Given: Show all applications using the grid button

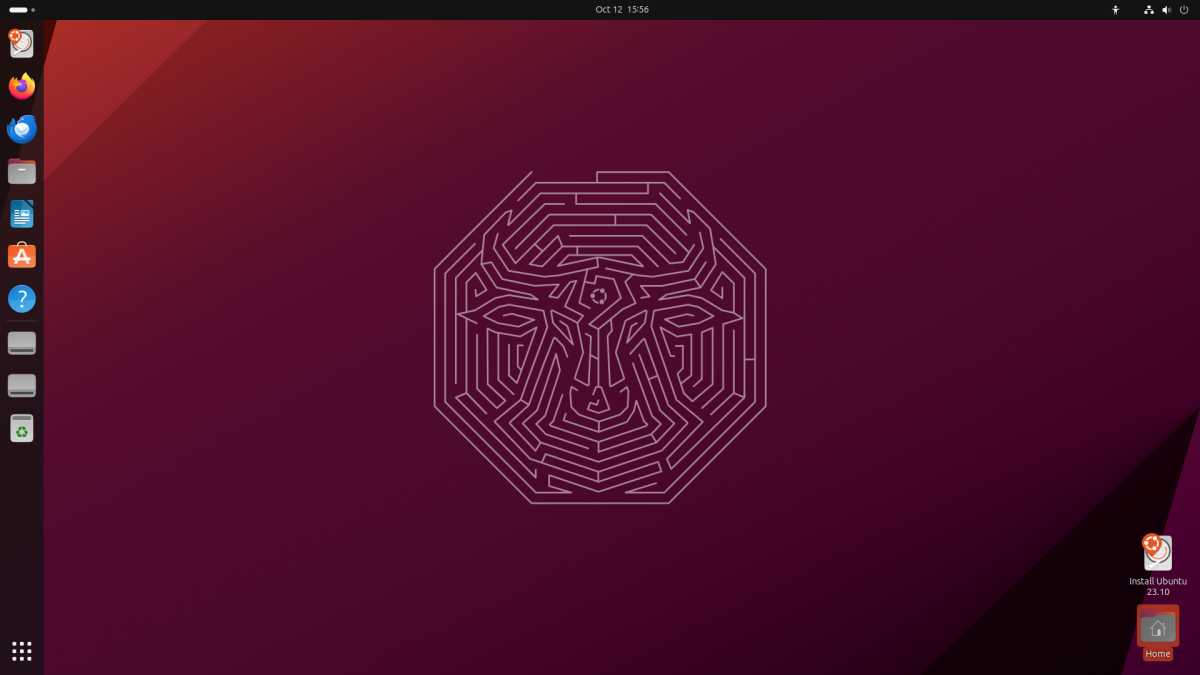Looking at the screenshot, I should click(21, 651).
